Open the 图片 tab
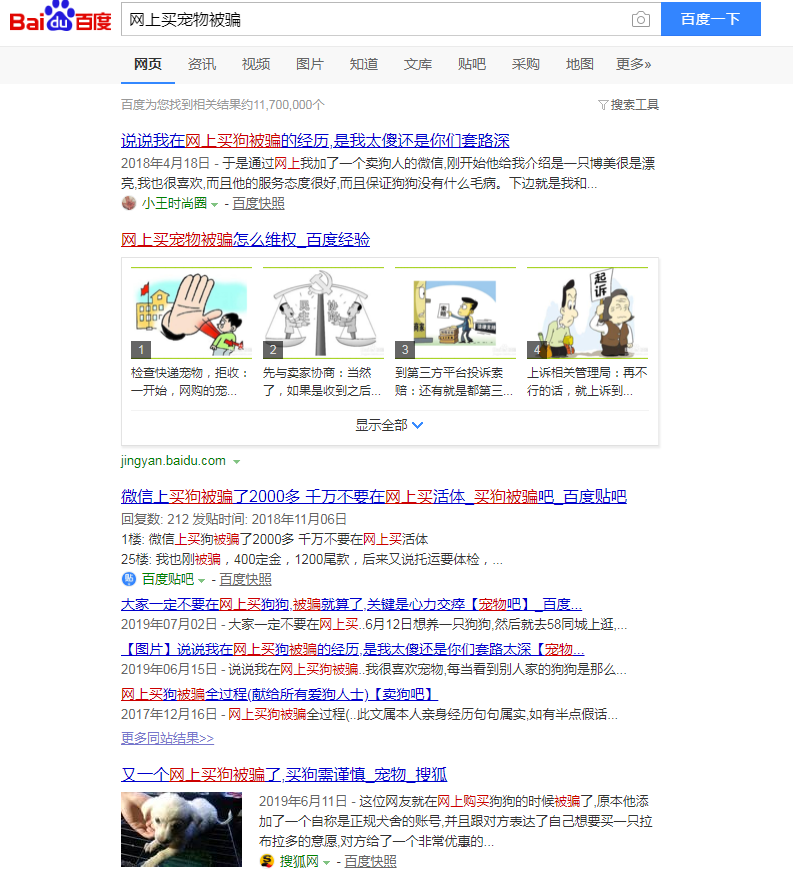The width and height of the screenshot is (793, 871). point(309,64)
